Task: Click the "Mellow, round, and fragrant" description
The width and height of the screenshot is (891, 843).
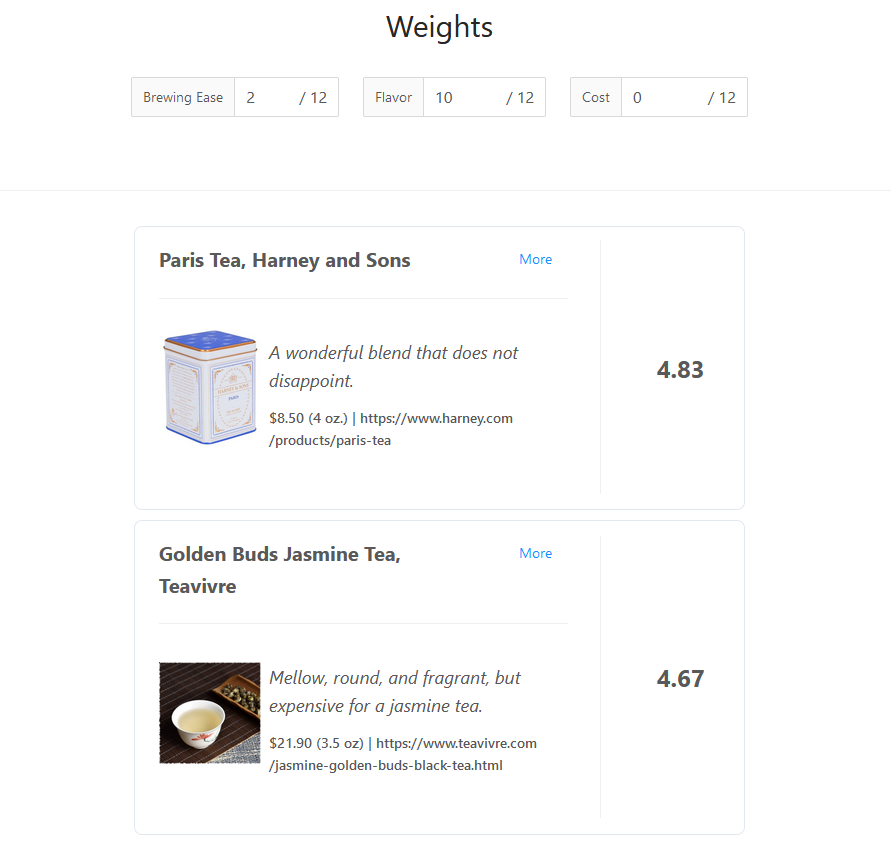Action: [x=395, y=691]
